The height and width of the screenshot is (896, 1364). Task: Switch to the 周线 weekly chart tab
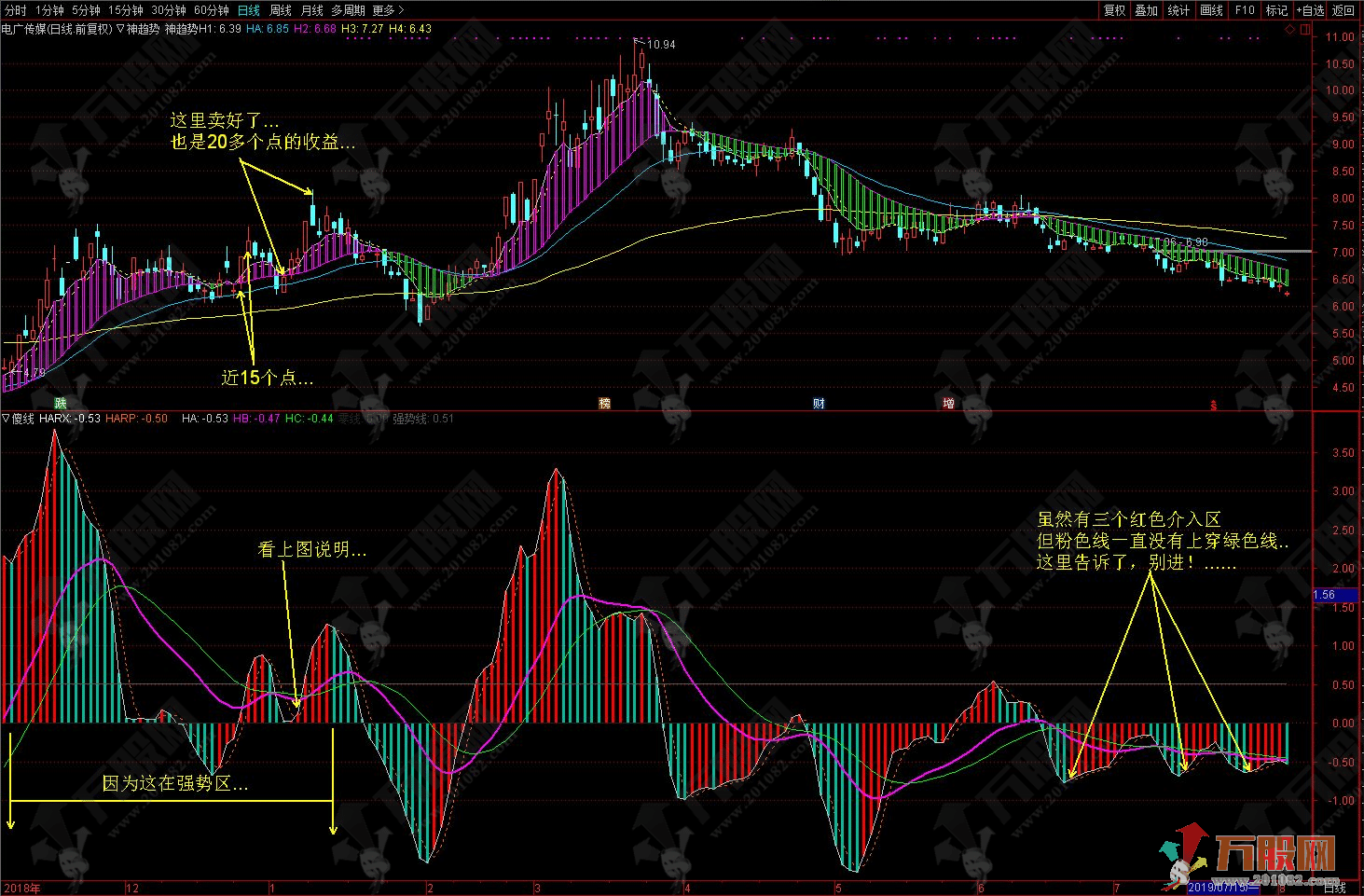280,10
